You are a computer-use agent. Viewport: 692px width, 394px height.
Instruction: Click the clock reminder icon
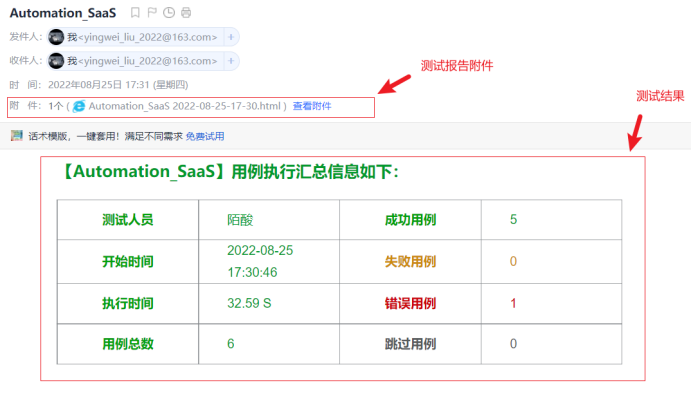click(x=169, y=13)
